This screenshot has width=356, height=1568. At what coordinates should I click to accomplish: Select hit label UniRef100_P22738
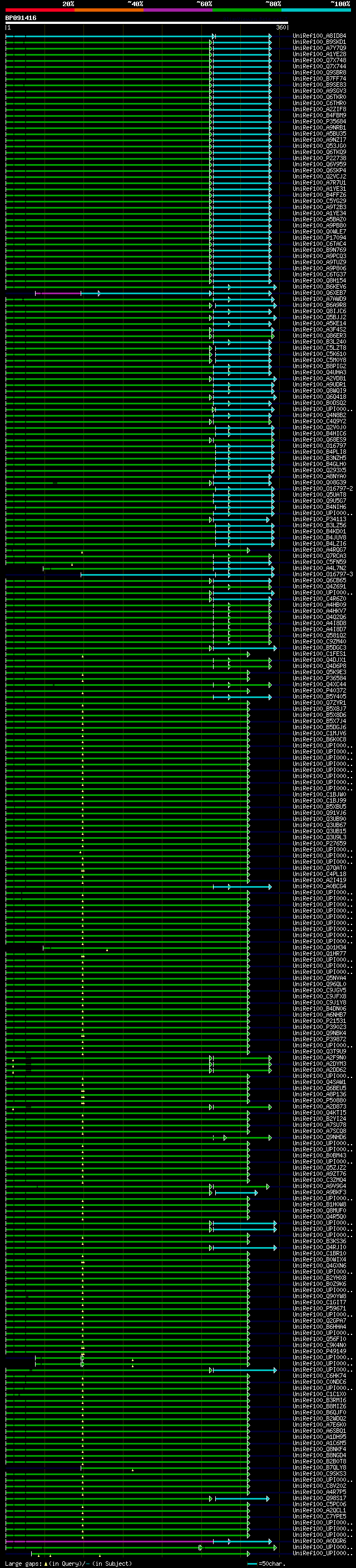(x=319, y=159)
